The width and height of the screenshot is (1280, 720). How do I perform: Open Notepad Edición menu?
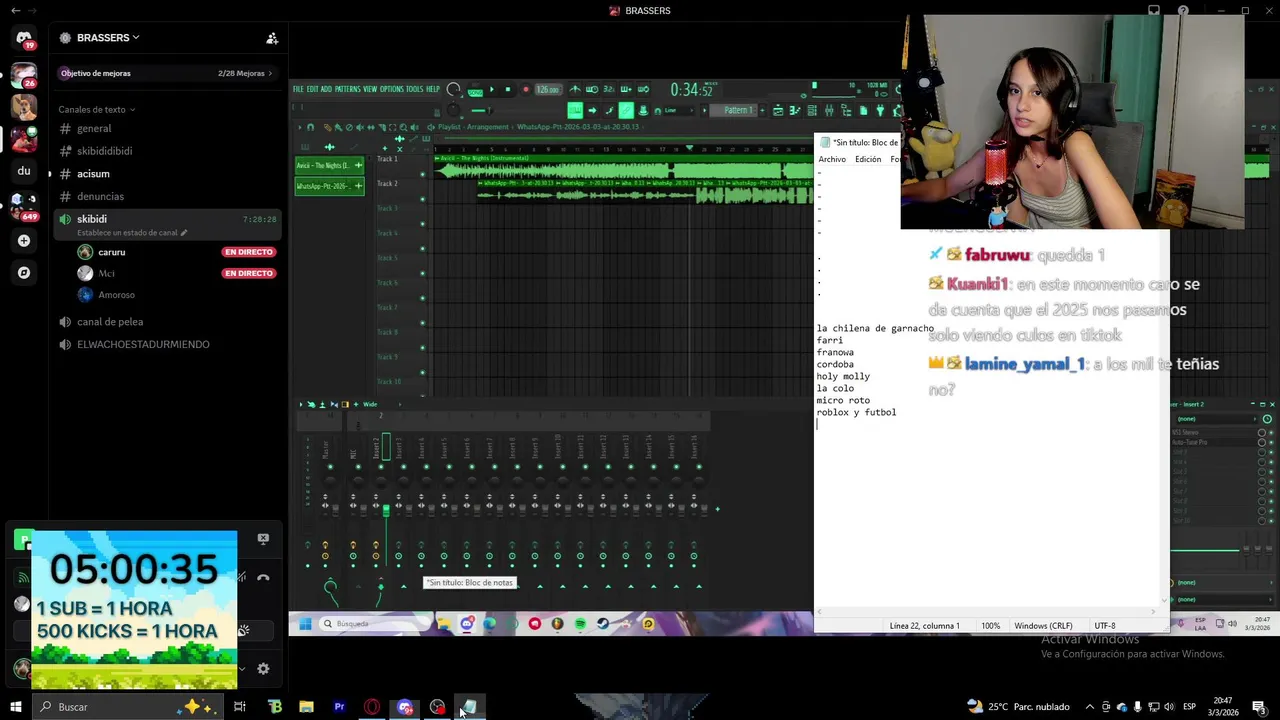(868, 159)
